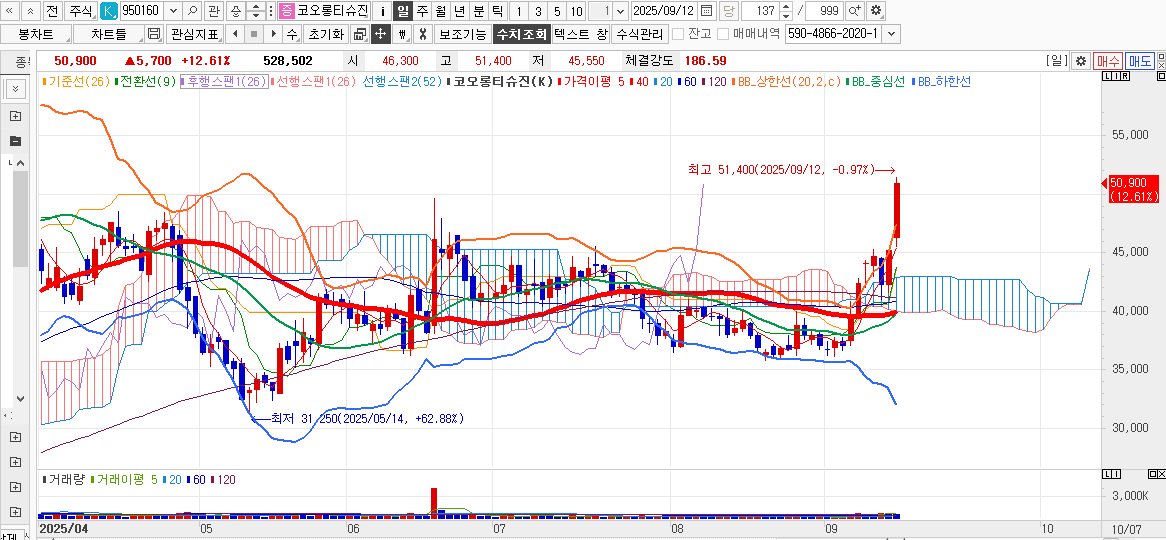Image resolution: width=1166 pixels, height=540 pixels.
Task: Switch to monthly chart 월 period
Action: point(440,11)
